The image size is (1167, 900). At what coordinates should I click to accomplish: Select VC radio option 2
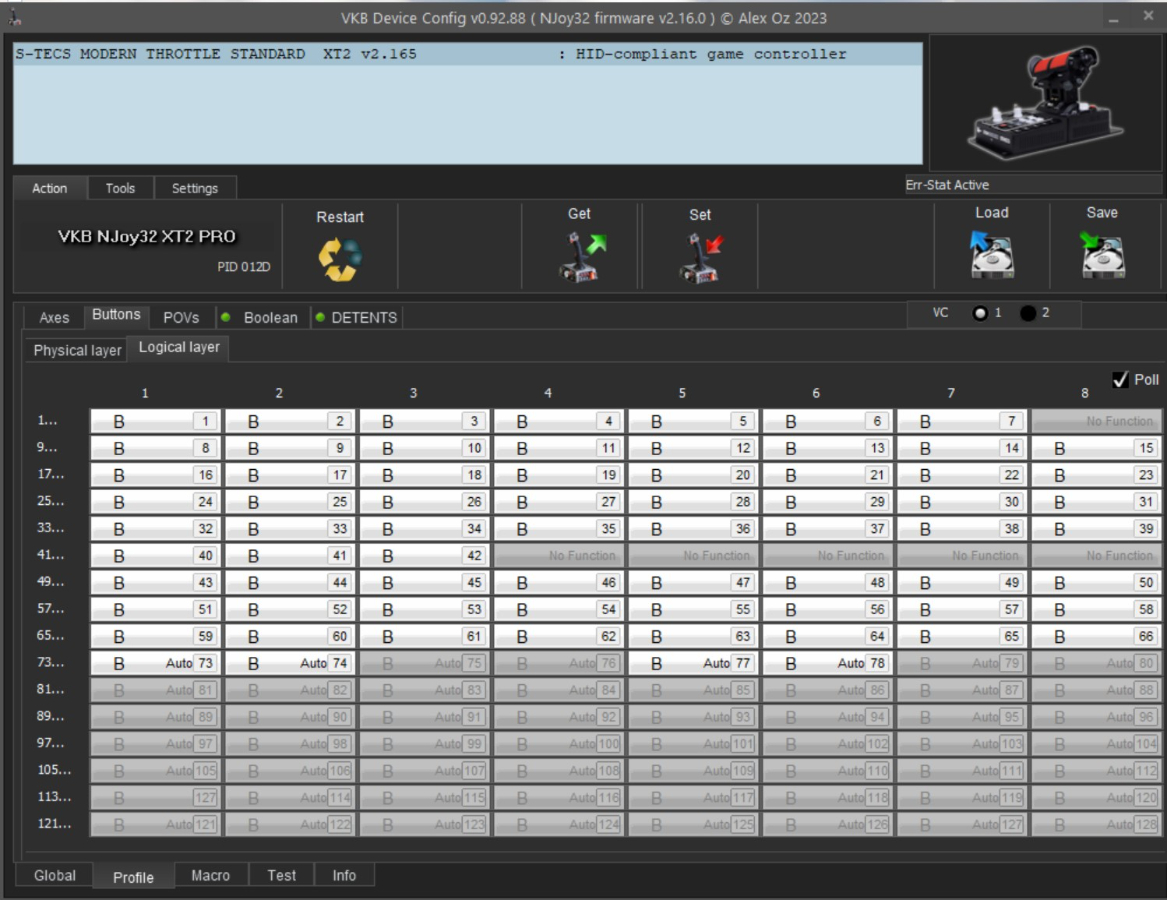tap(1028, 313)
